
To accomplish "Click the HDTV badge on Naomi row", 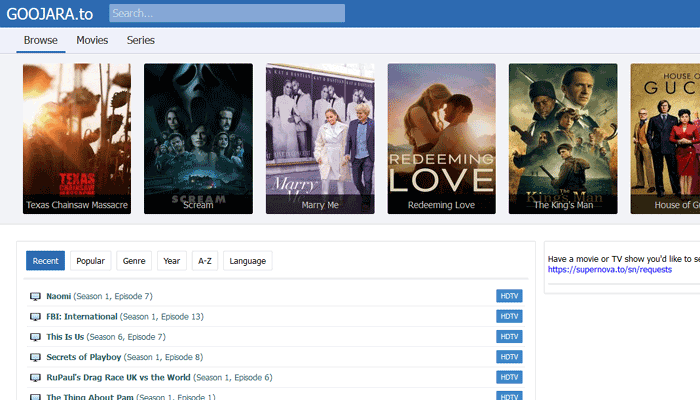I will 509,296.
